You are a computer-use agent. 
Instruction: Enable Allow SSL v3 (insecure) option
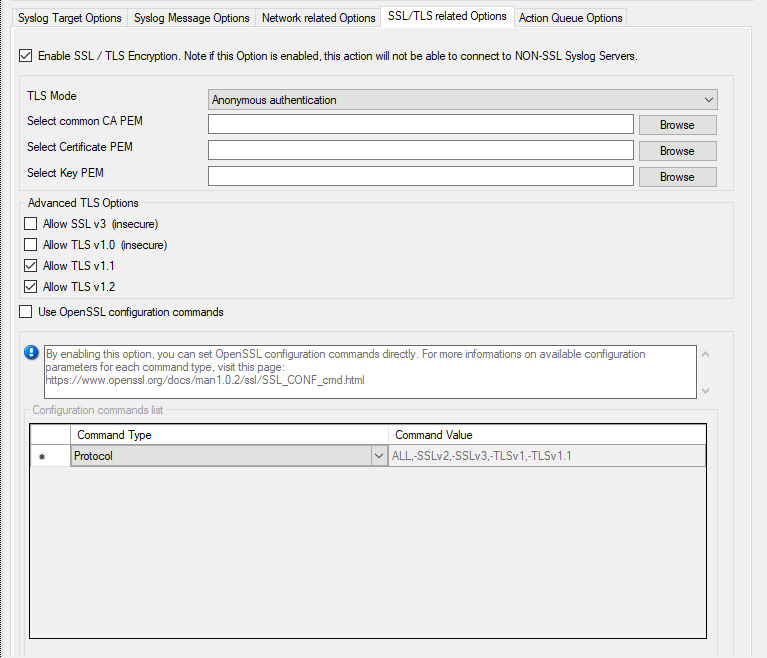click(x=30, y=224)
